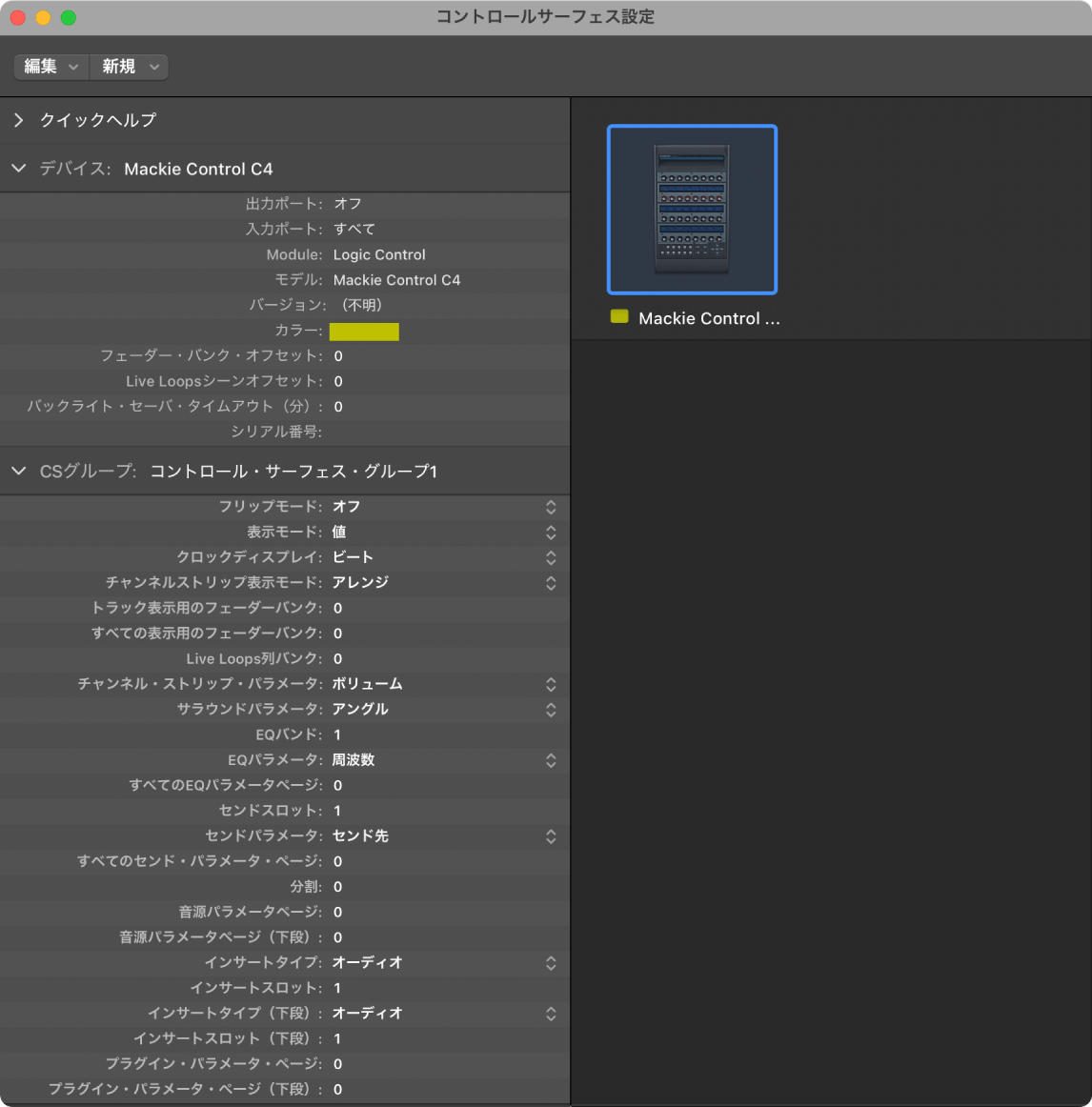1092x1107 pixels.
Task: Select the Mackie Control C4 device thumbnail
Action: pos(692,210)
